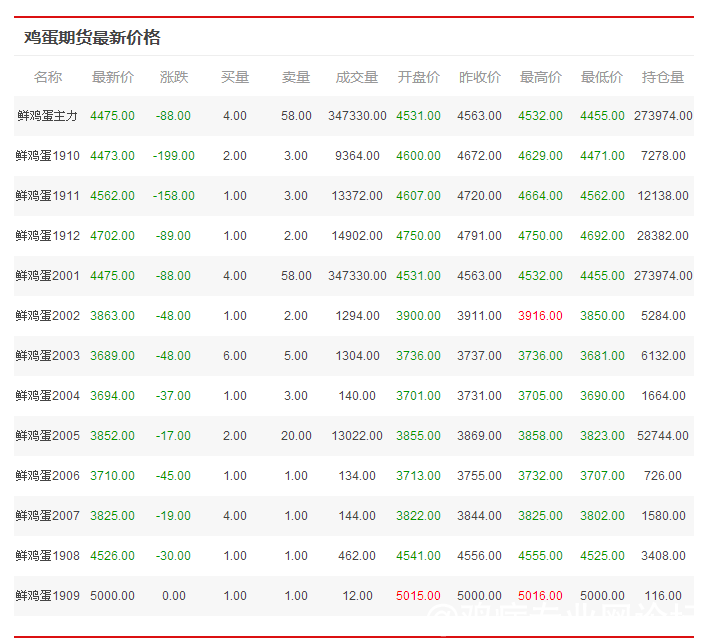Click buy volume 6.00 of 鲜鸡蛋2003
709x644 pixels.
coord(235,356)
